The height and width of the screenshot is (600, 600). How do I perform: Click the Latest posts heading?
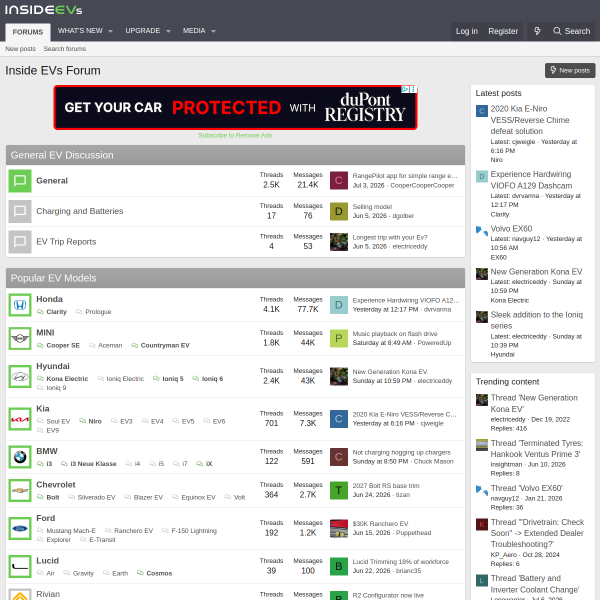click(498, 93)
